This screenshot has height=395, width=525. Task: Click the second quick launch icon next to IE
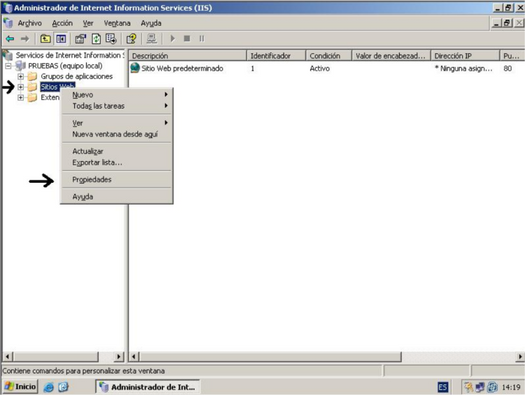pyautogui.click(x=63, y=387)
